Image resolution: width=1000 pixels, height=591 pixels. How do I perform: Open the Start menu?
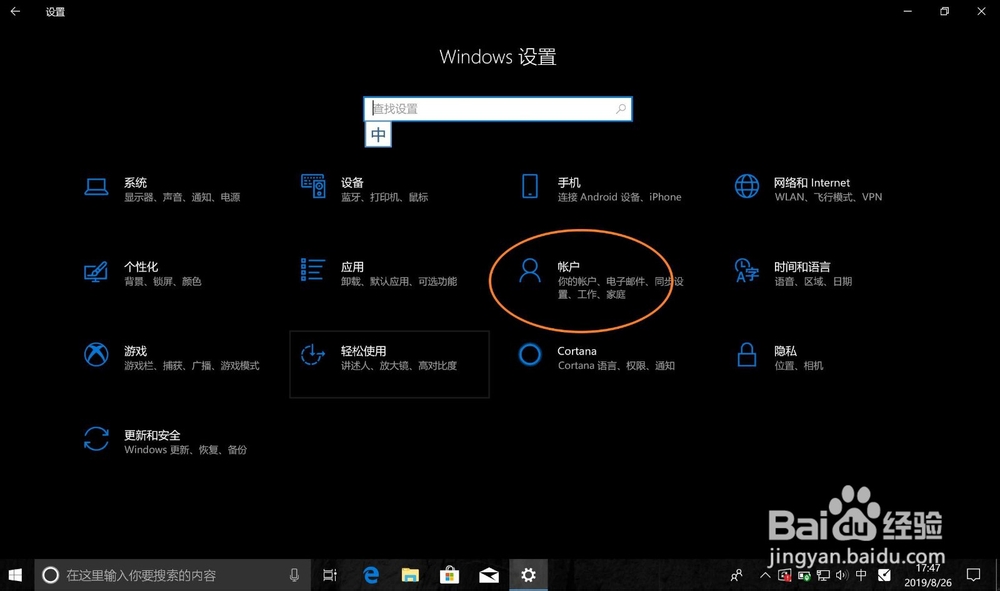15,575
